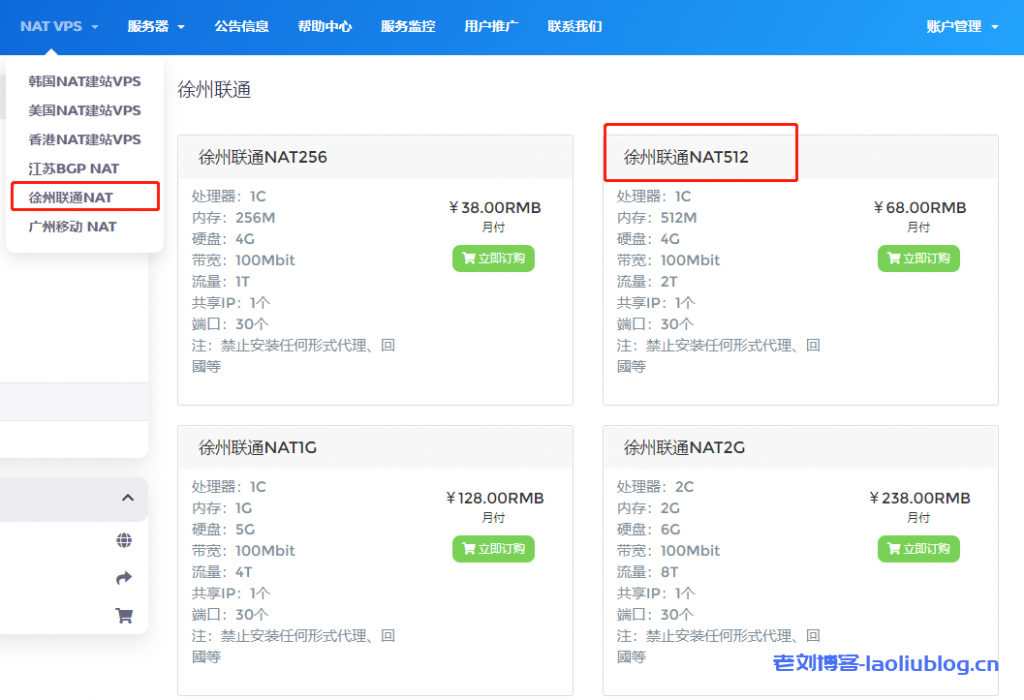The height and width of the screenshot is (700, 1024).
Task: Click the share arrow icon in the sidebar
Action: [x=124, y=577]
